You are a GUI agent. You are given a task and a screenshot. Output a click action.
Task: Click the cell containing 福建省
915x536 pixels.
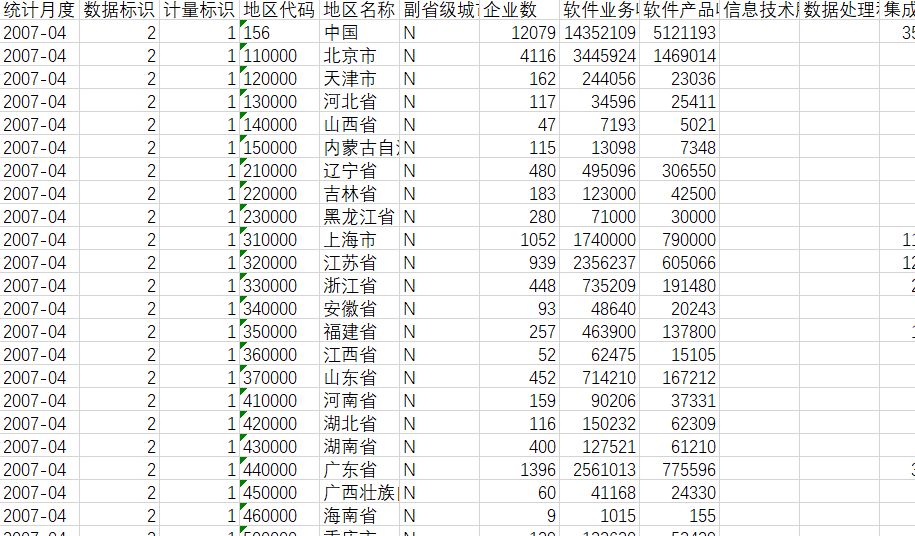359,332
